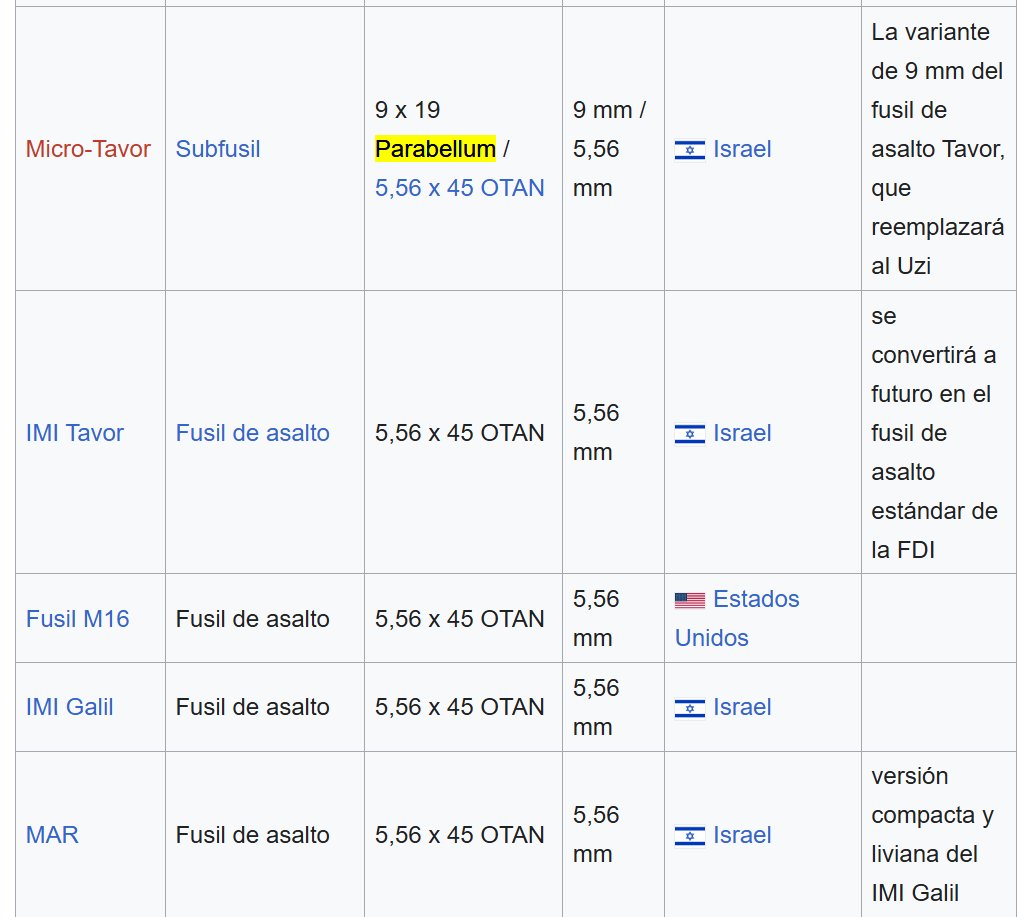Screen dimensions: 1033x917
Task: Open the IMI Galil link
Action: point(69,707)
